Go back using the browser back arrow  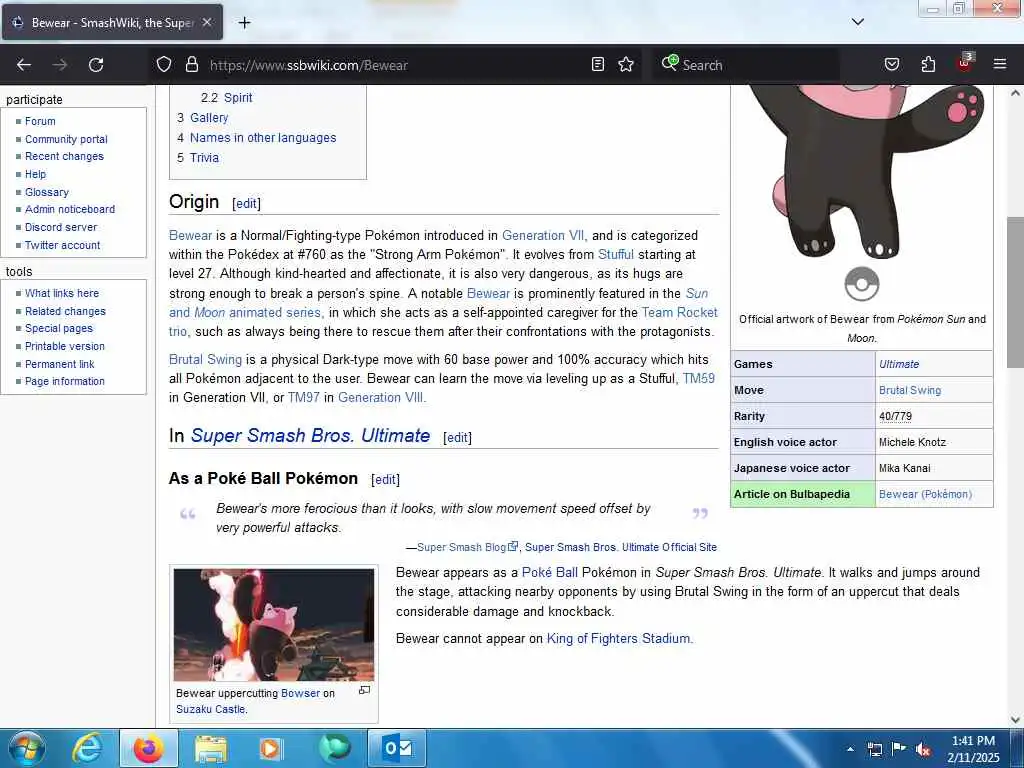[24, 65]
